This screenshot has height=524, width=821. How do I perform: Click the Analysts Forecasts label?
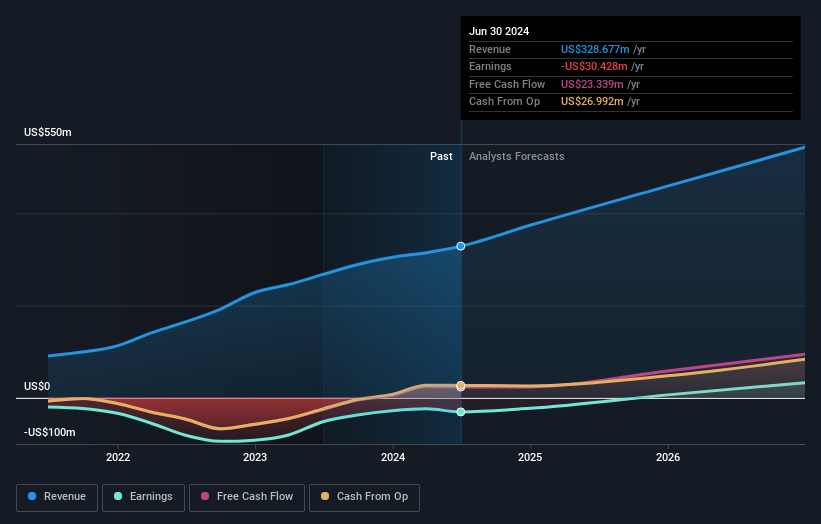(x=516, y=157)
